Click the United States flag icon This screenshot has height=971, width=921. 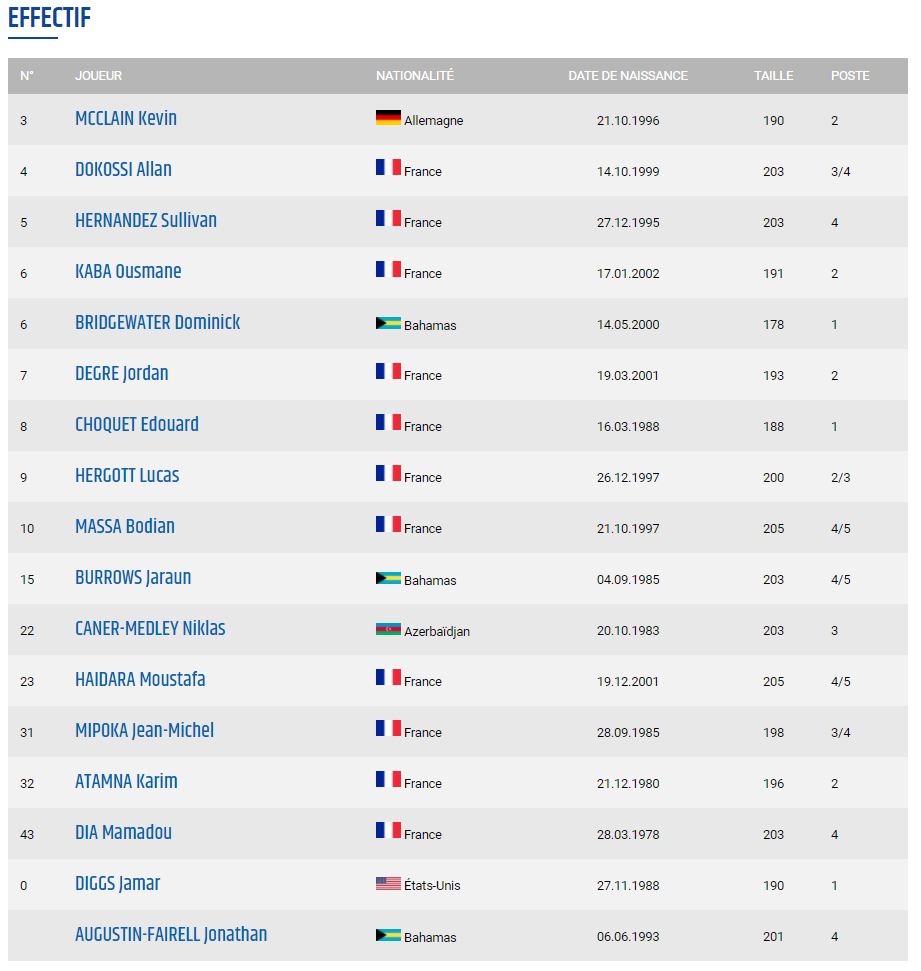[388, 883]
